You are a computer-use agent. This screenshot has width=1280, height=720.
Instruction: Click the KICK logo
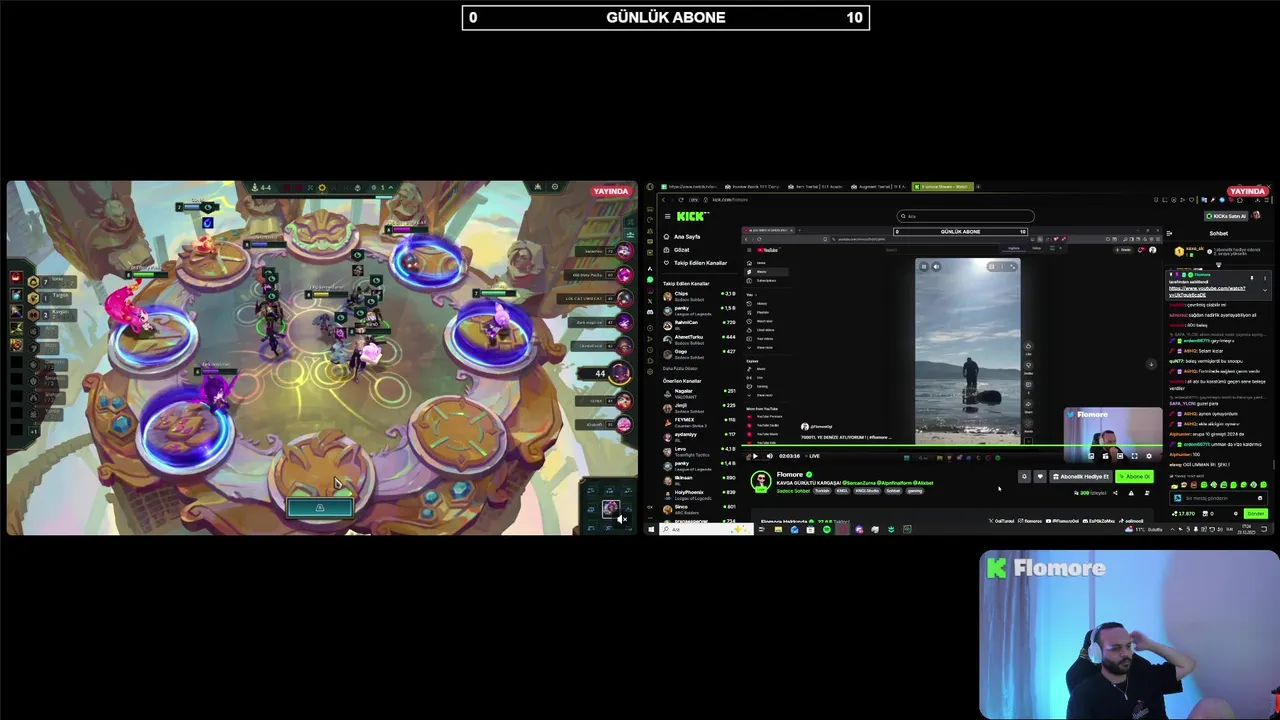point(692,216)
